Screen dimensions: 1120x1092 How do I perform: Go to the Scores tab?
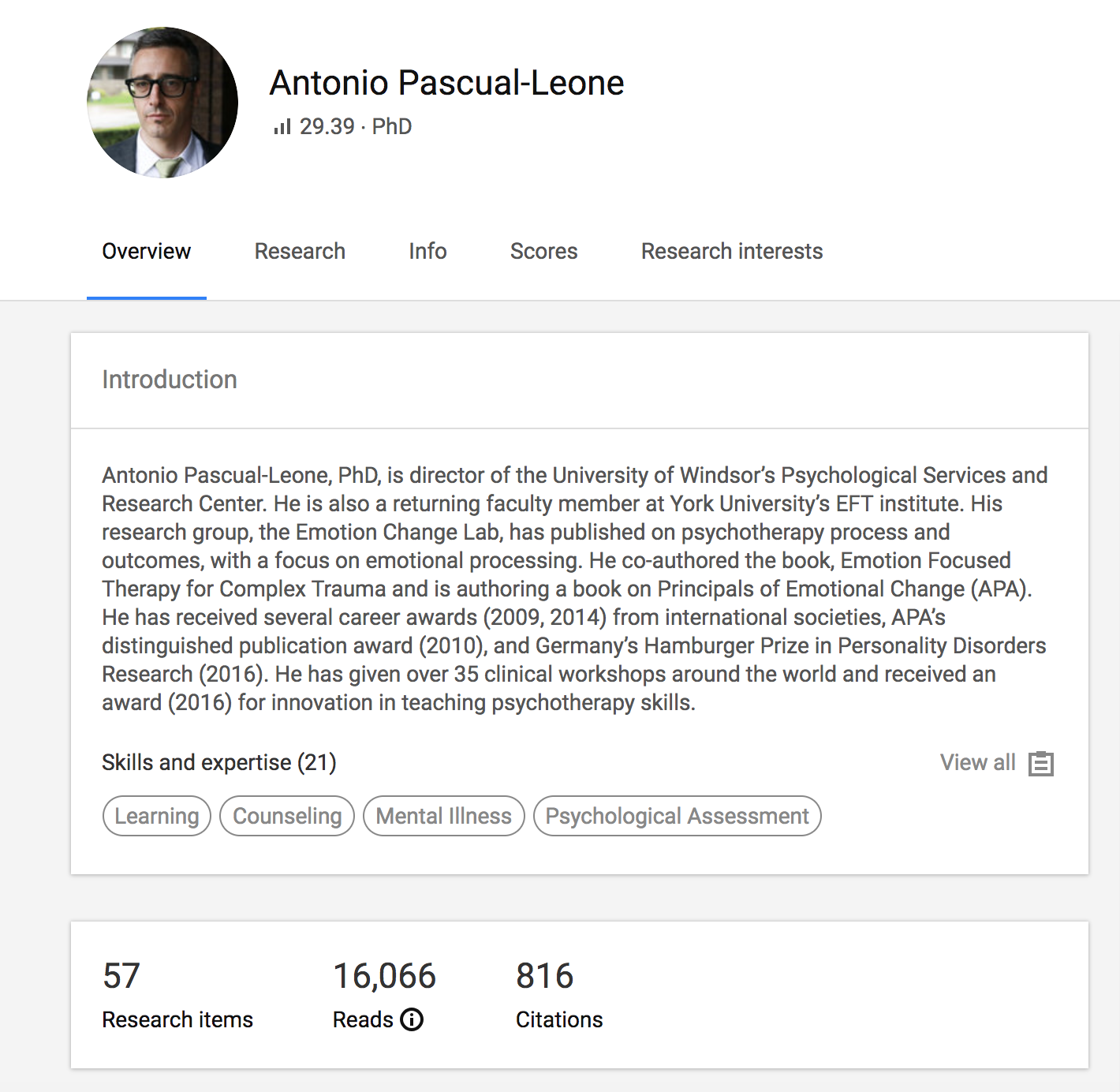pyautogui.click(x=543, y=251)
